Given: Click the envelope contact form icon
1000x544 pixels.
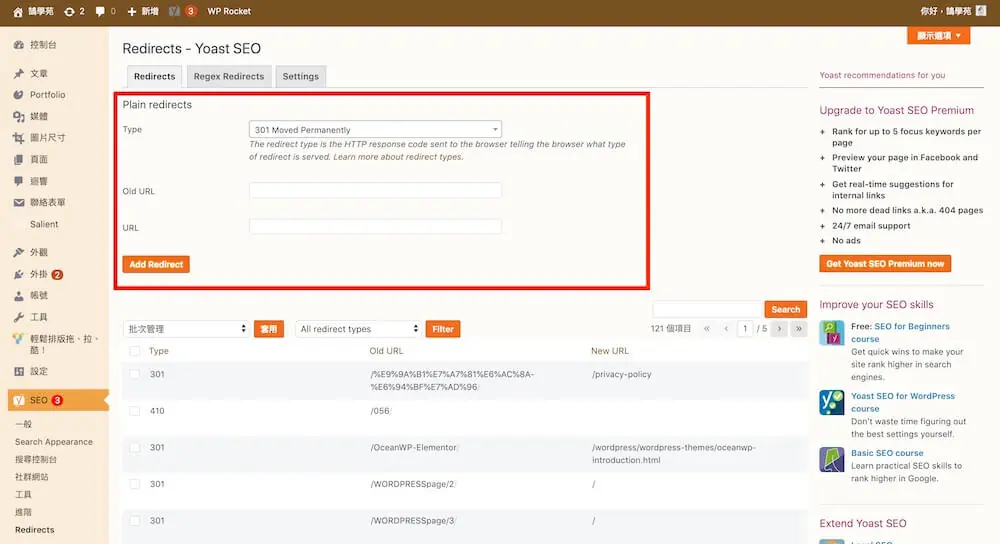Looking at the screenshot, I should [x=18, y=202].
